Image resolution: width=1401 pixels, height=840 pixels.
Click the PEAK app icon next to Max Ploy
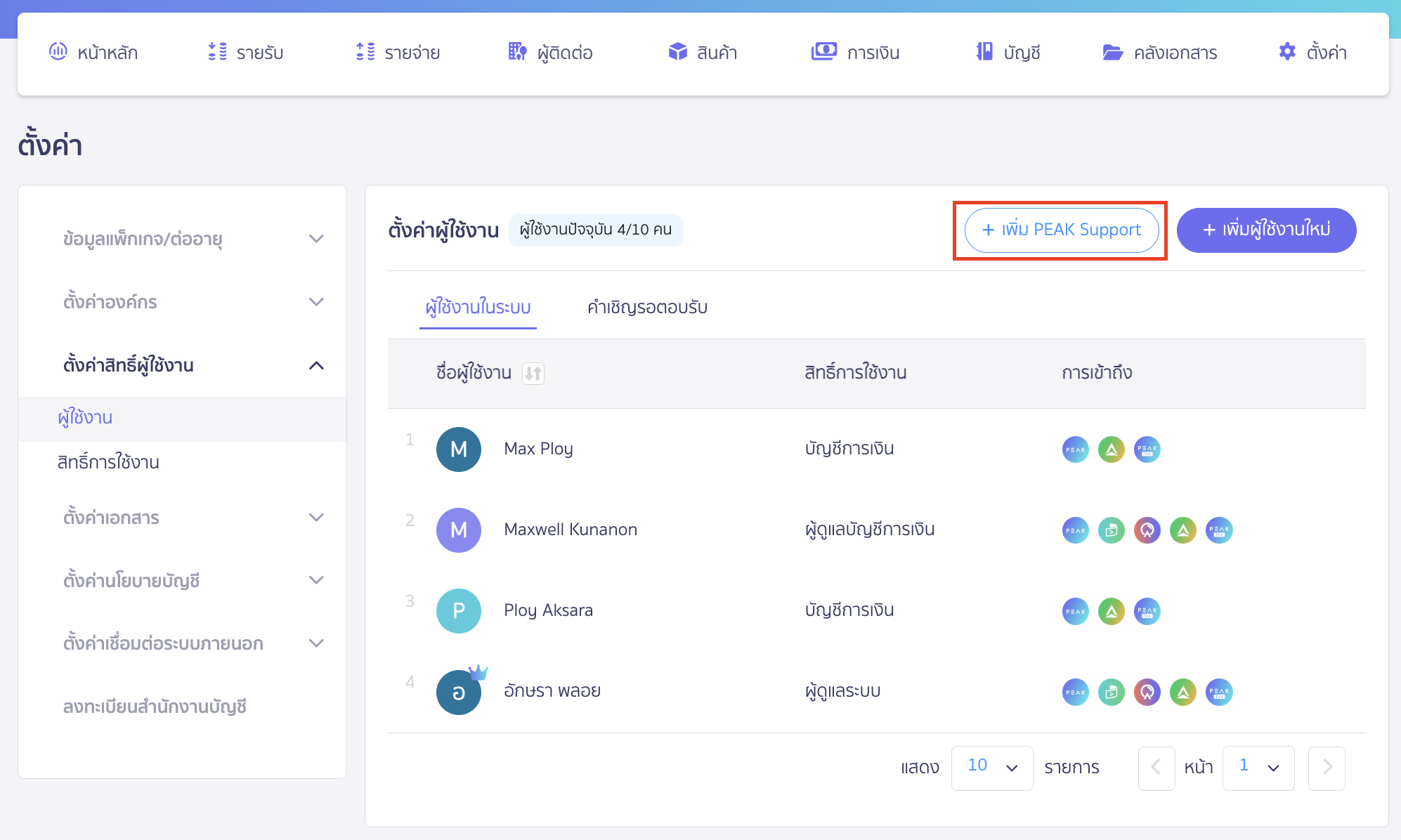[x=1075, y=449]
